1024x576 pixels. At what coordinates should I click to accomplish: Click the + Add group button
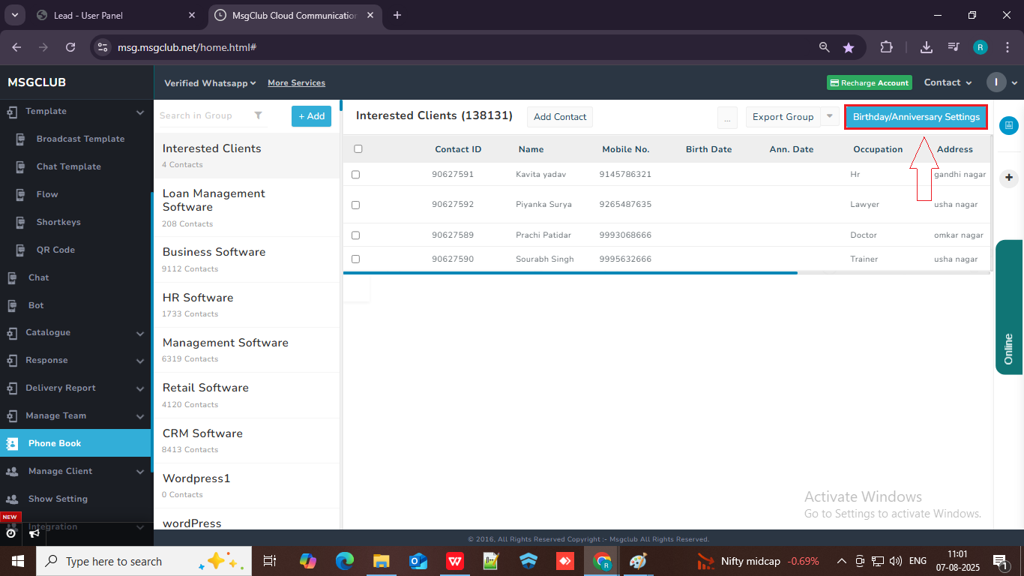(x=312, y=116)
